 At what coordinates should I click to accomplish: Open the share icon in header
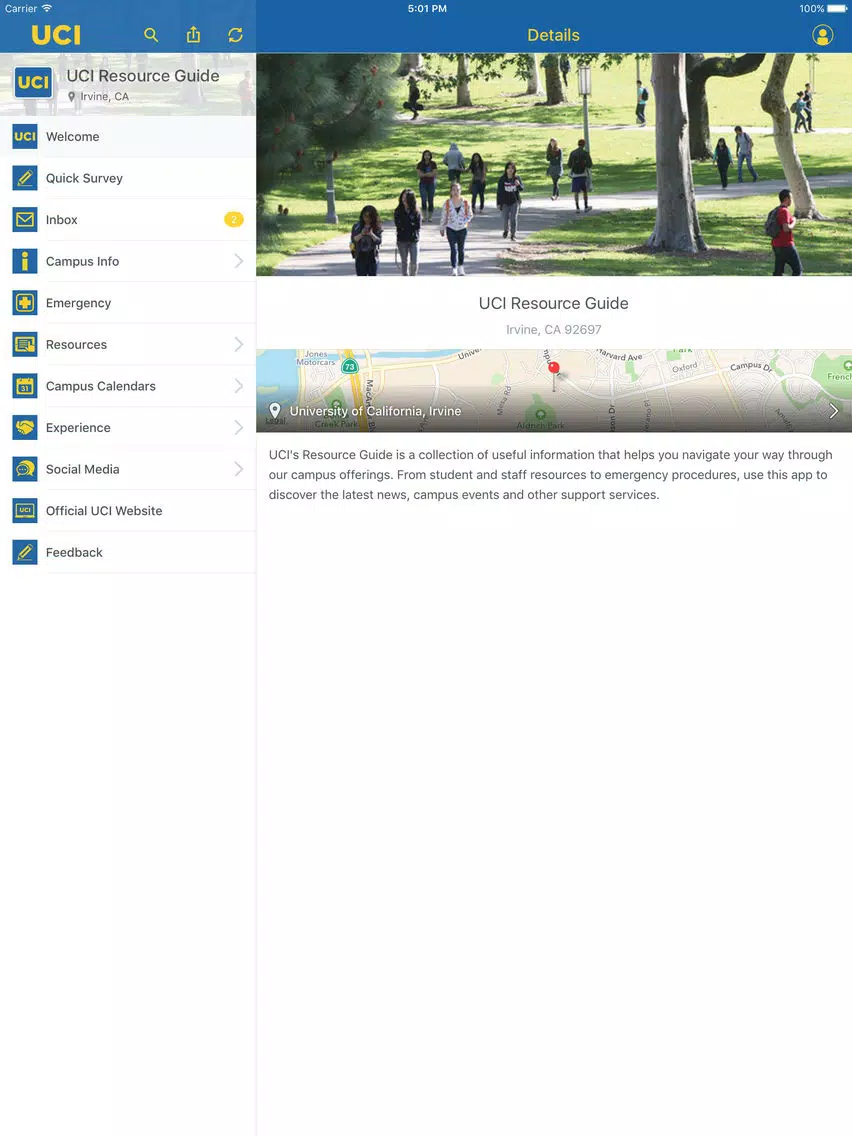[193, 35]
